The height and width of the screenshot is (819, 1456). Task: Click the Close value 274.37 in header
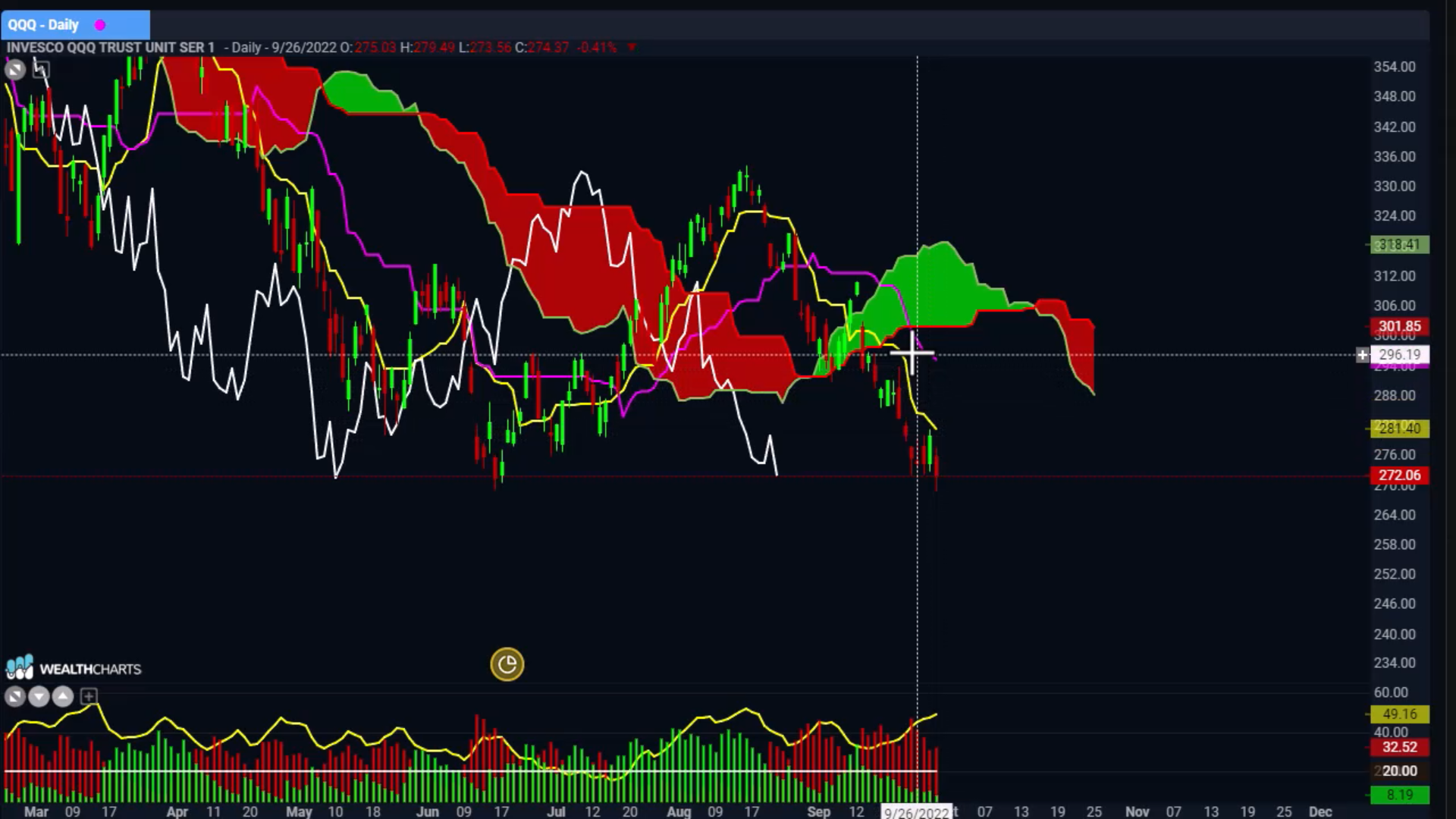pos(548,47)
